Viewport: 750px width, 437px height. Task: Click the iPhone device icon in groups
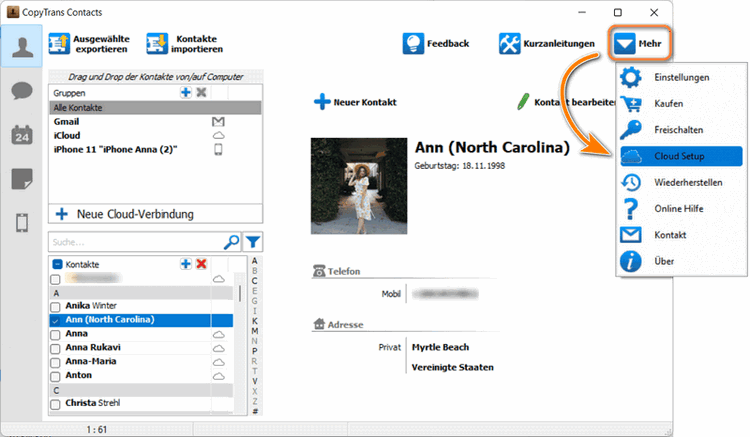tap(218, 150)
